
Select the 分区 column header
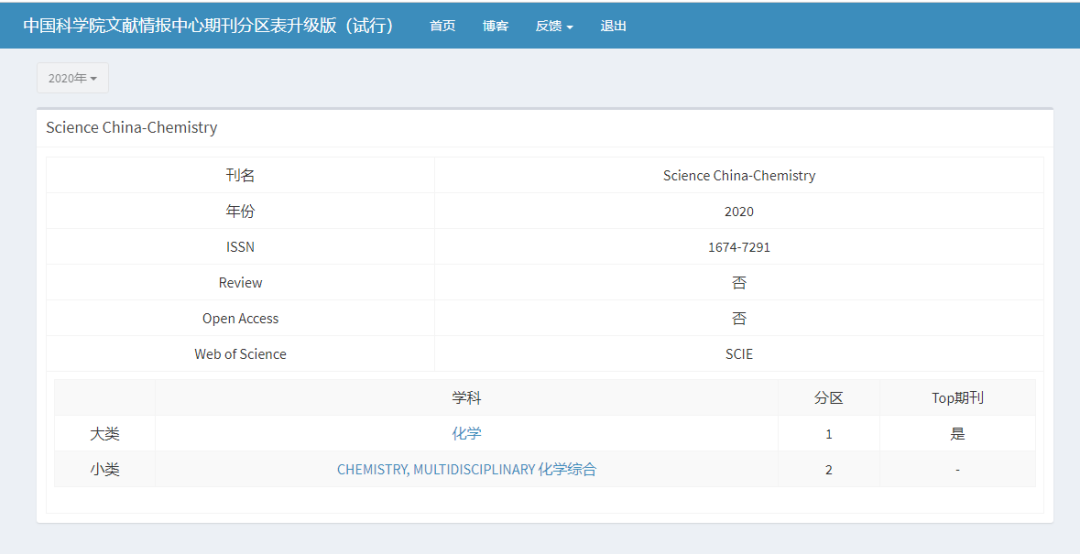829,398
